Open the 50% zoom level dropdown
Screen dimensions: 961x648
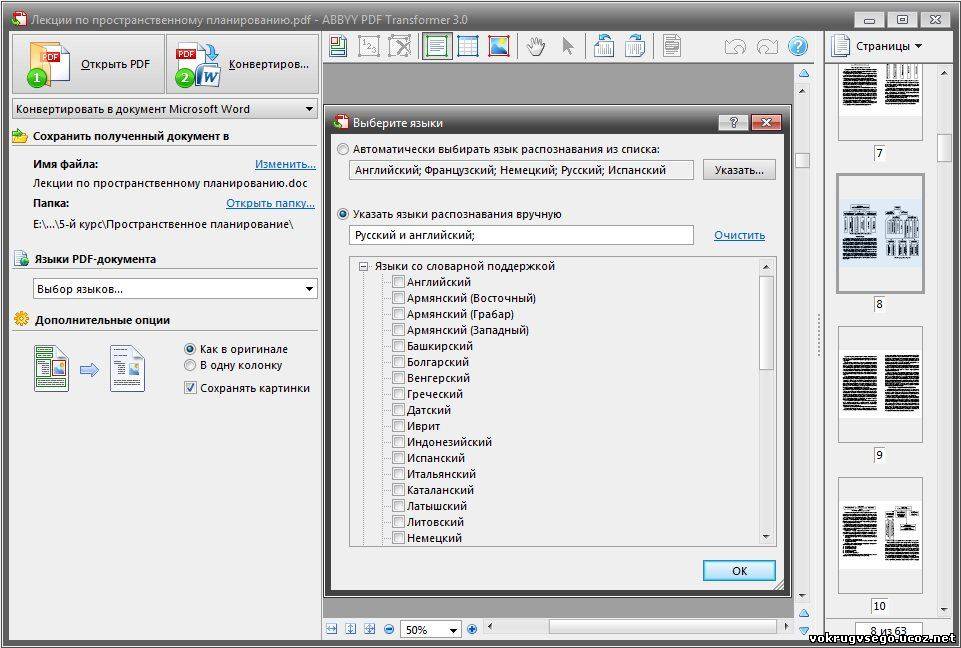click(x=453, y=630)
